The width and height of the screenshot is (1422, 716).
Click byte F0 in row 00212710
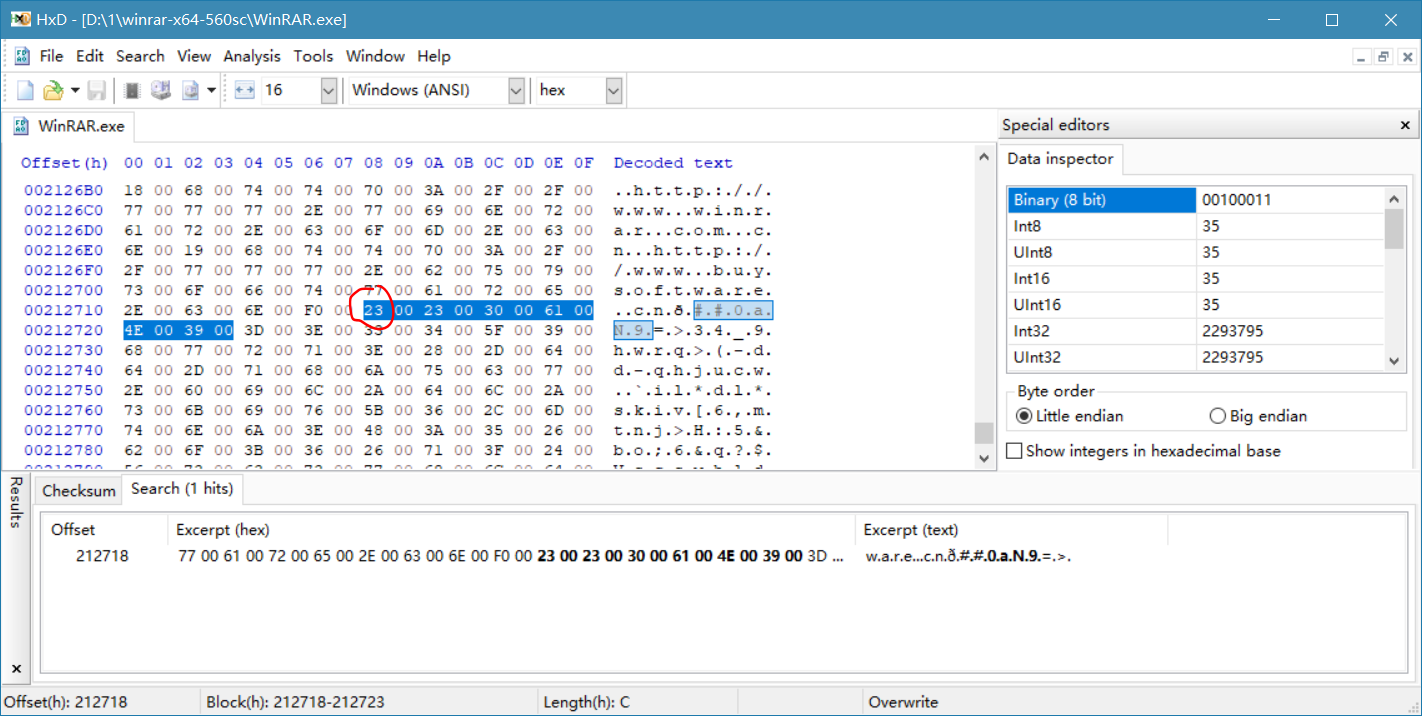tap(313, 311)
